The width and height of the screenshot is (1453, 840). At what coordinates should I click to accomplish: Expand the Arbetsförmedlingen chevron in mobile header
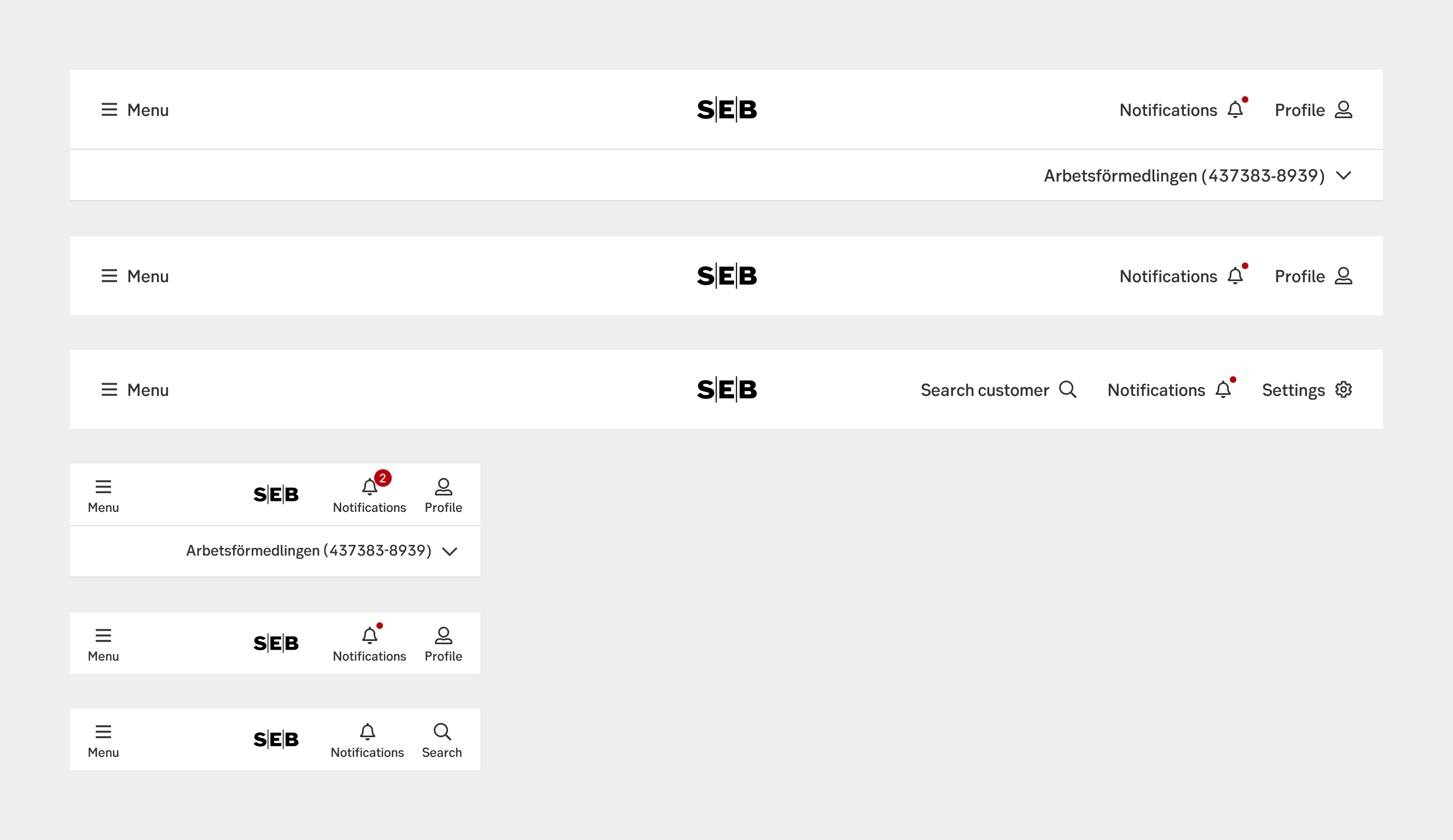(x=450, y=551)
